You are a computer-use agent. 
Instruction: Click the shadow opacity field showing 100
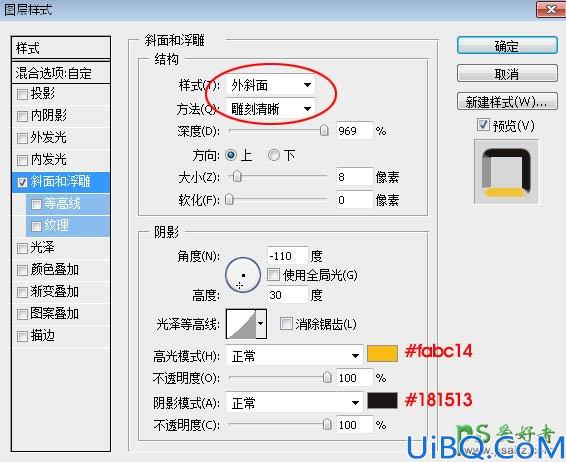[x=354, y=424]
